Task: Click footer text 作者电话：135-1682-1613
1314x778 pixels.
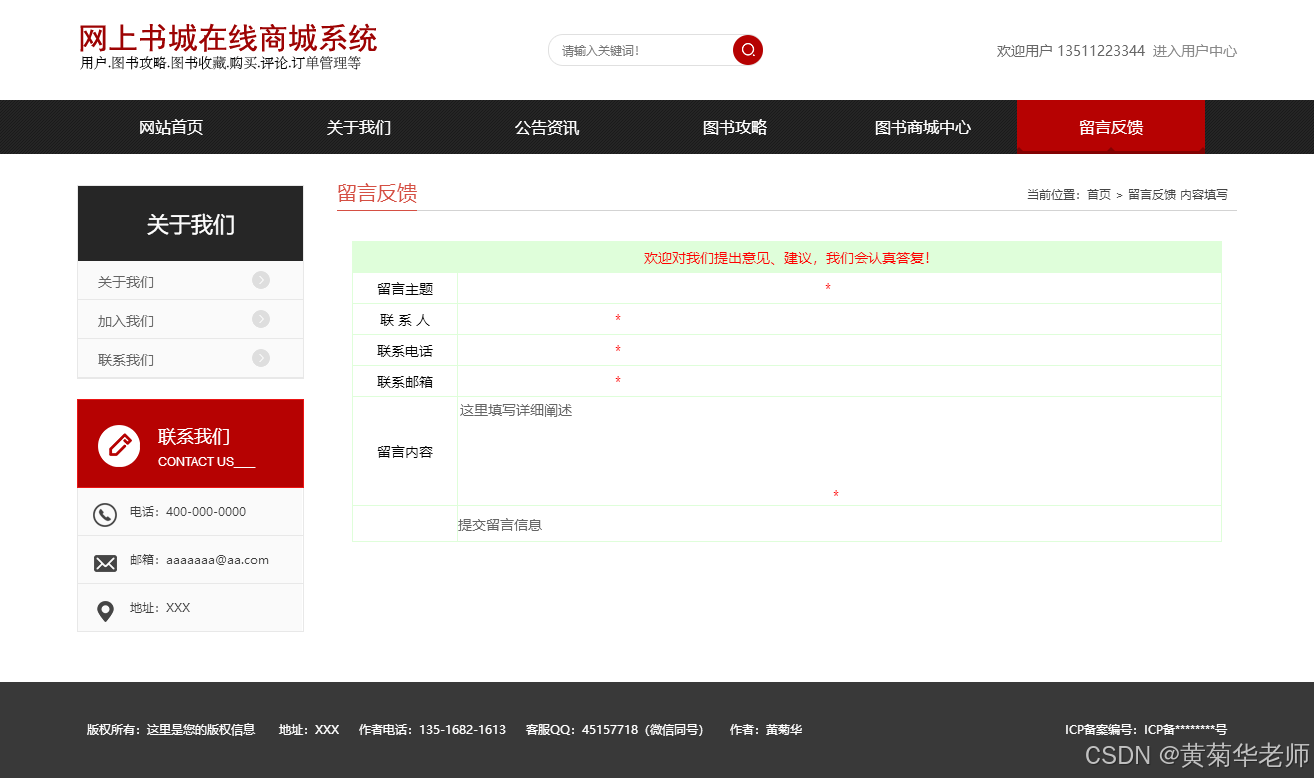Action: coord(432,730)
